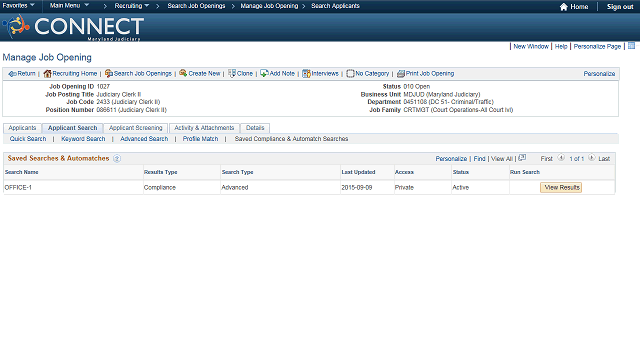
Task: Click the Search Job Openings icon
Action: (x=109, y=73)
